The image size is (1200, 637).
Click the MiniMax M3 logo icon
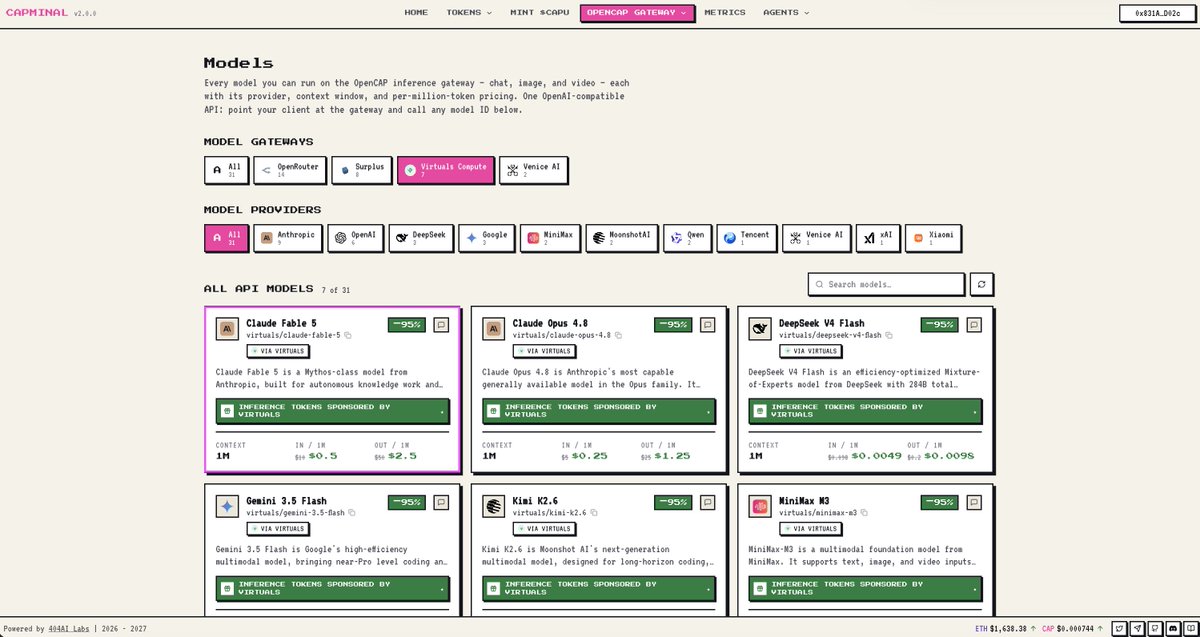761,506
